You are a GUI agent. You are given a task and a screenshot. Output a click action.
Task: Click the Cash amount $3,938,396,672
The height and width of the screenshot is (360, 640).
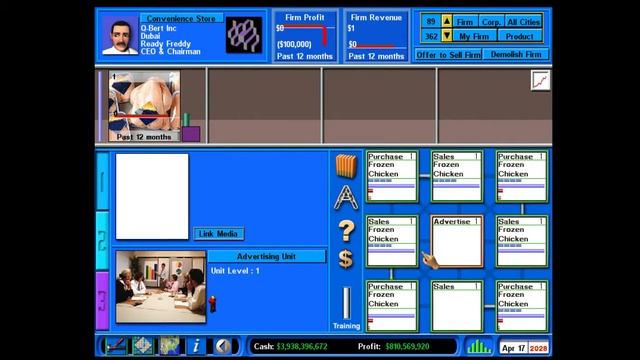(302, 347)
